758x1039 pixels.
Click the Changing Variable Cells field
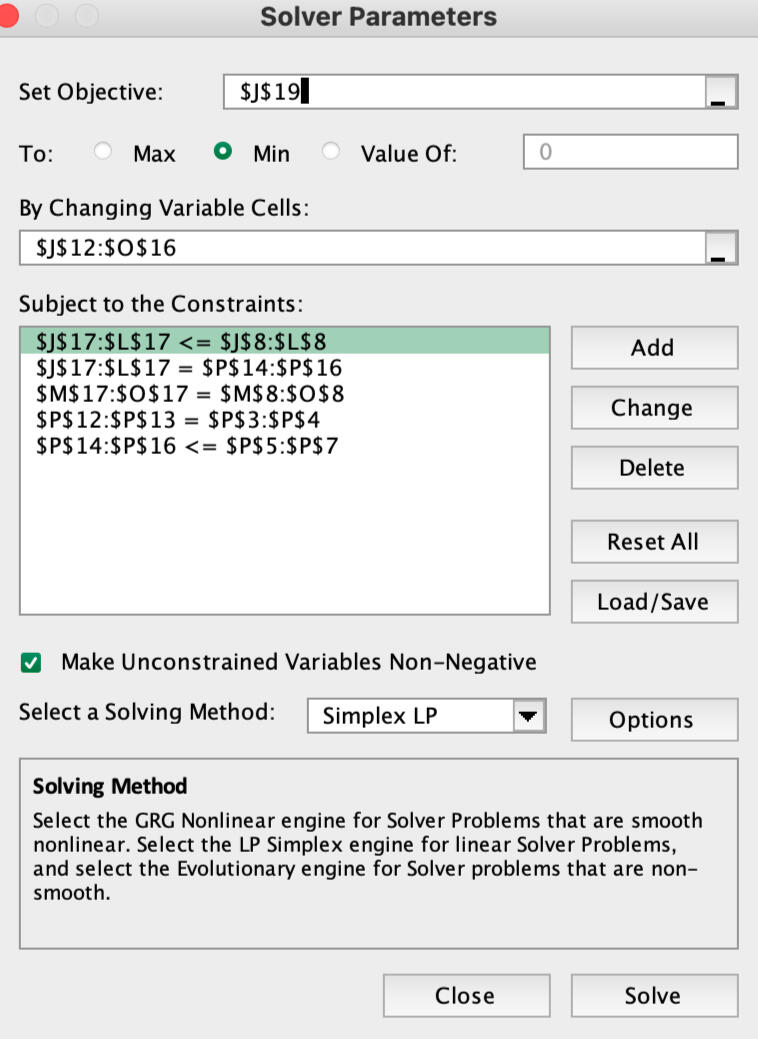pos(360,248)
